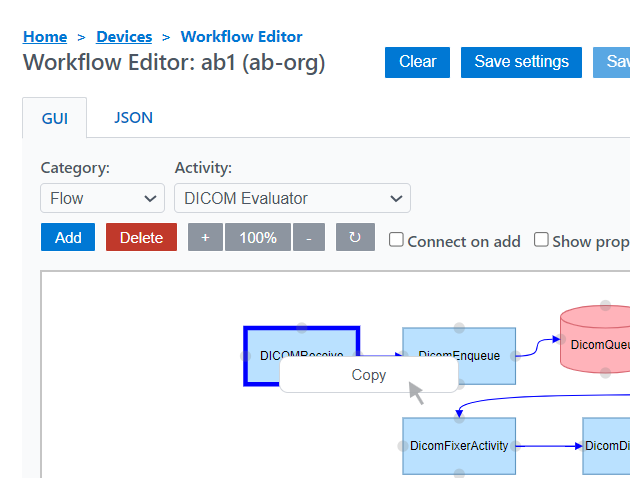Toggle the Show properties checkbox
630x478 pixels.
point(541,240)
